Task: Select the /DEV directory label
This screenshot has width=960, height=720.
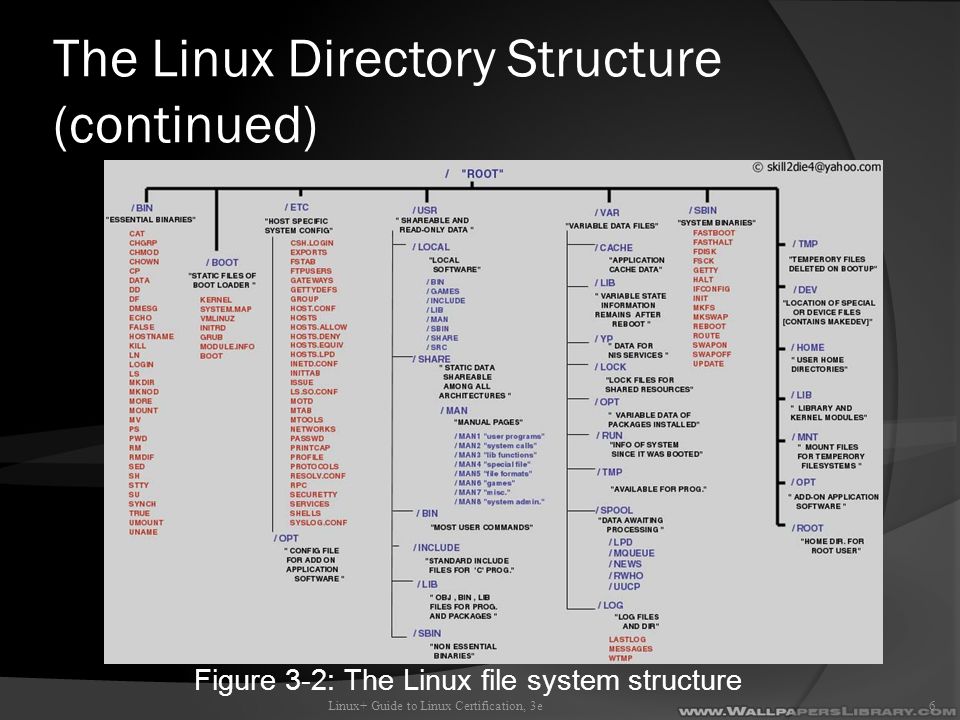Action: (x=804, y=290)
